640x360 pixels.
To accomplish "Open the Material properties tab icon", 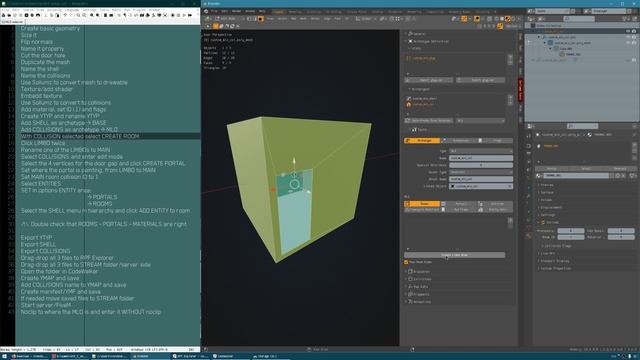I will 529,236.
